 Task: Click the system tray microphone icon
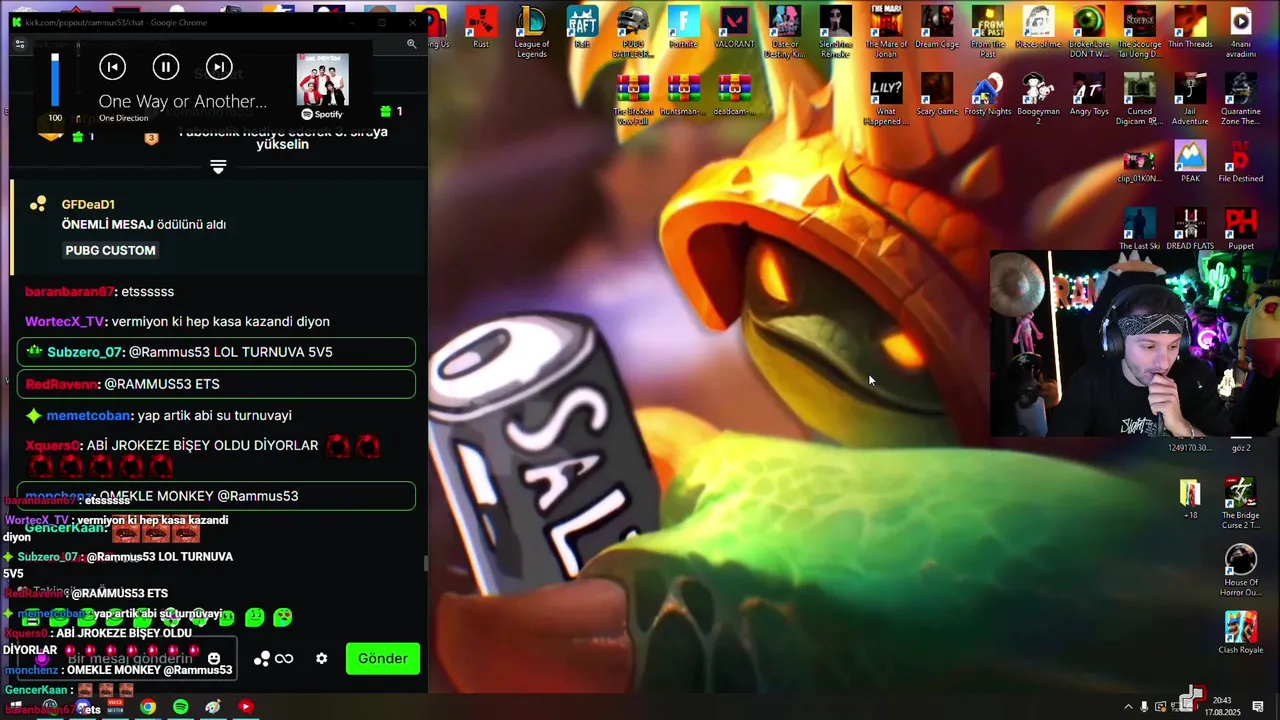1144,707
